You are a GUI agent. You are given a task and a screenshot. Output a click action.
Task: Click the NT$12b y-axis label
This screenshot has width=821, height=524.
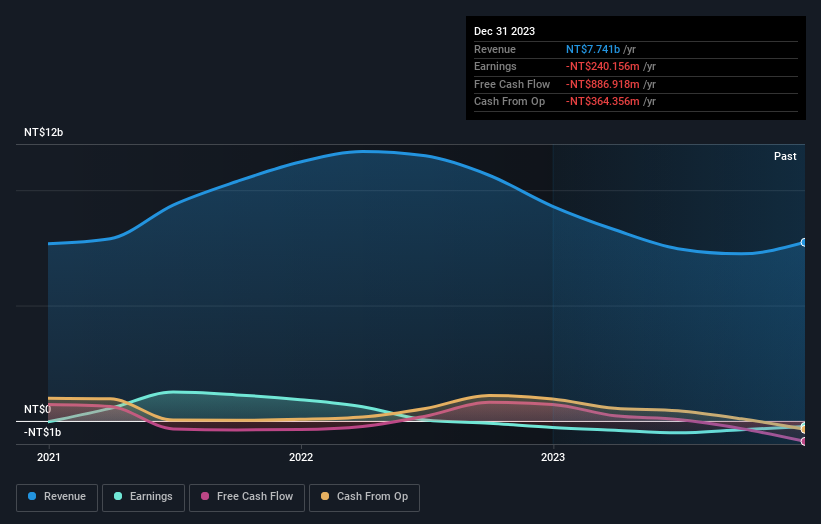tap(43, 132)
